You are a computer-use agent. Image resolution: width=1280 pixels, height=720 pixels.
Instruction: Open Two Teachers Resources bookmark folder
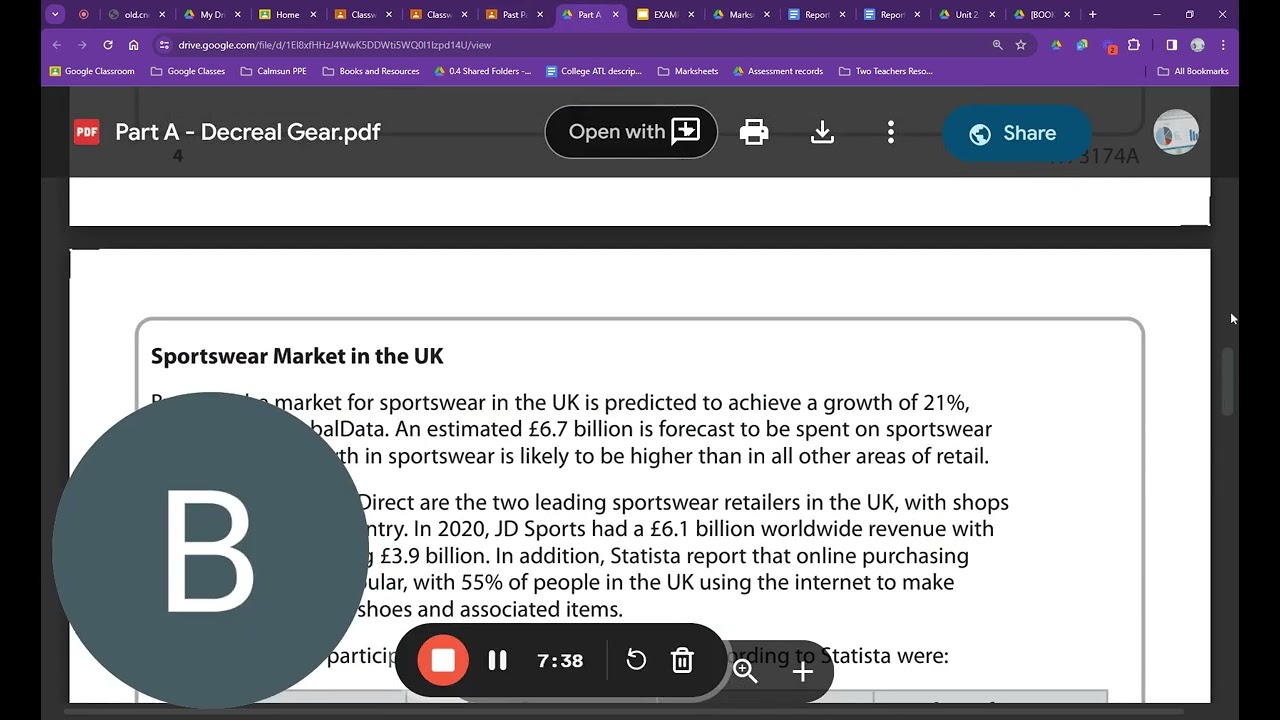click(x=886, y=71)
